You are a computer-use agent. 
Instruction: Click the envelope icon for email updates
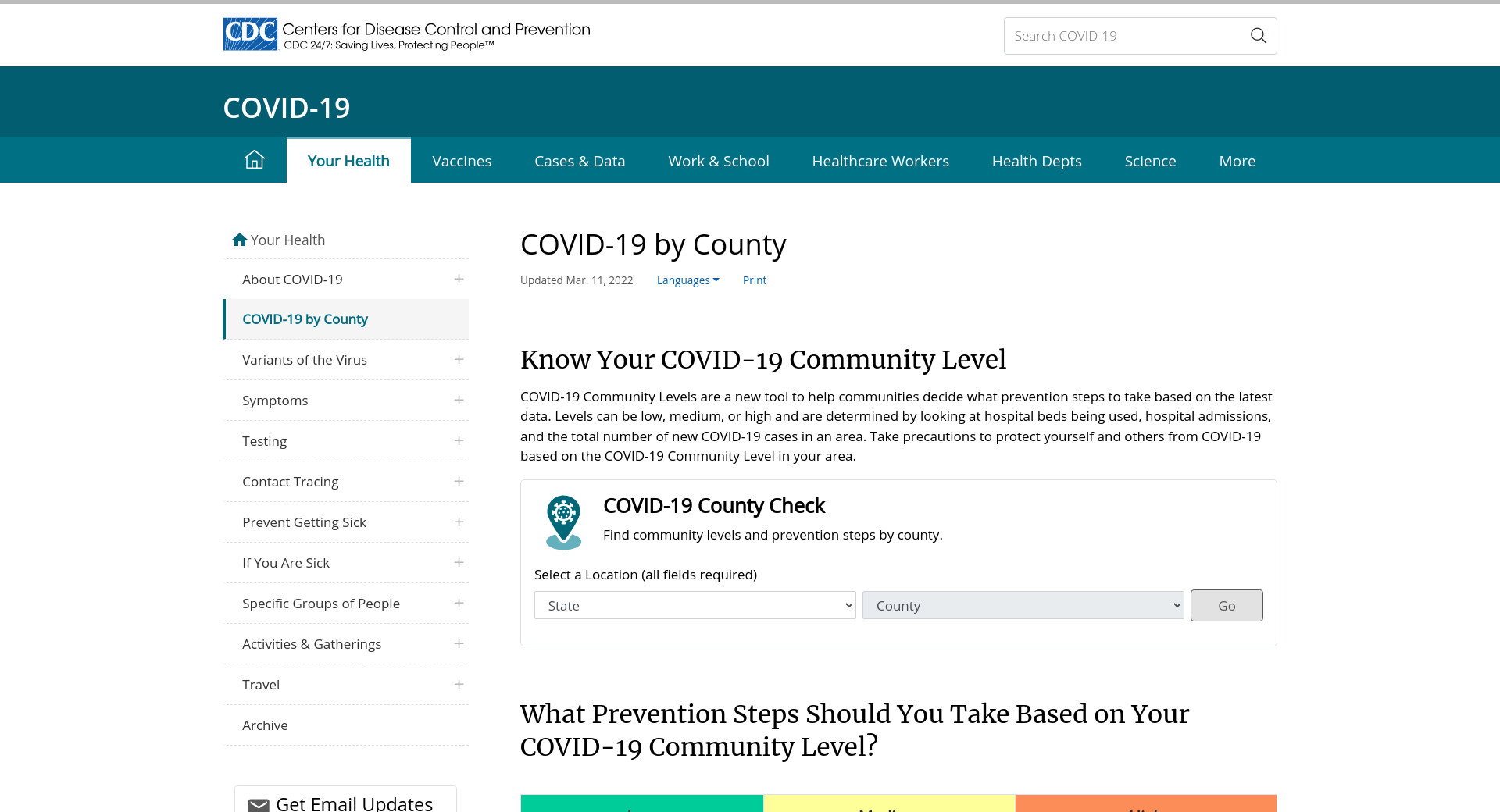(259, 804)
